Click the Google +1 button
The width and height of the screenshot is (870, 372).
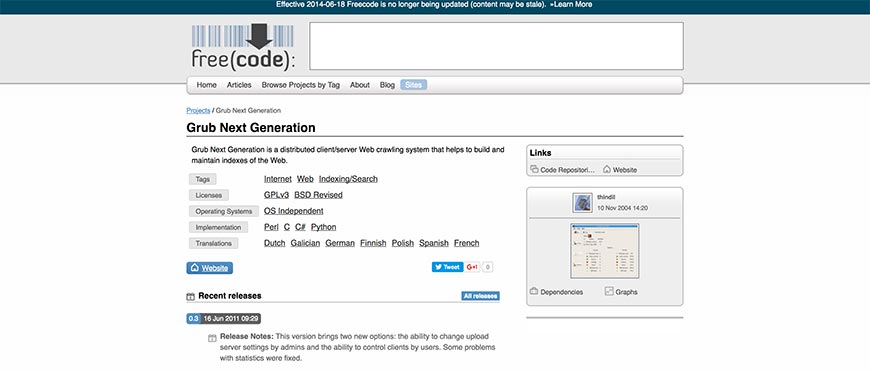click(x=472, y=267)
